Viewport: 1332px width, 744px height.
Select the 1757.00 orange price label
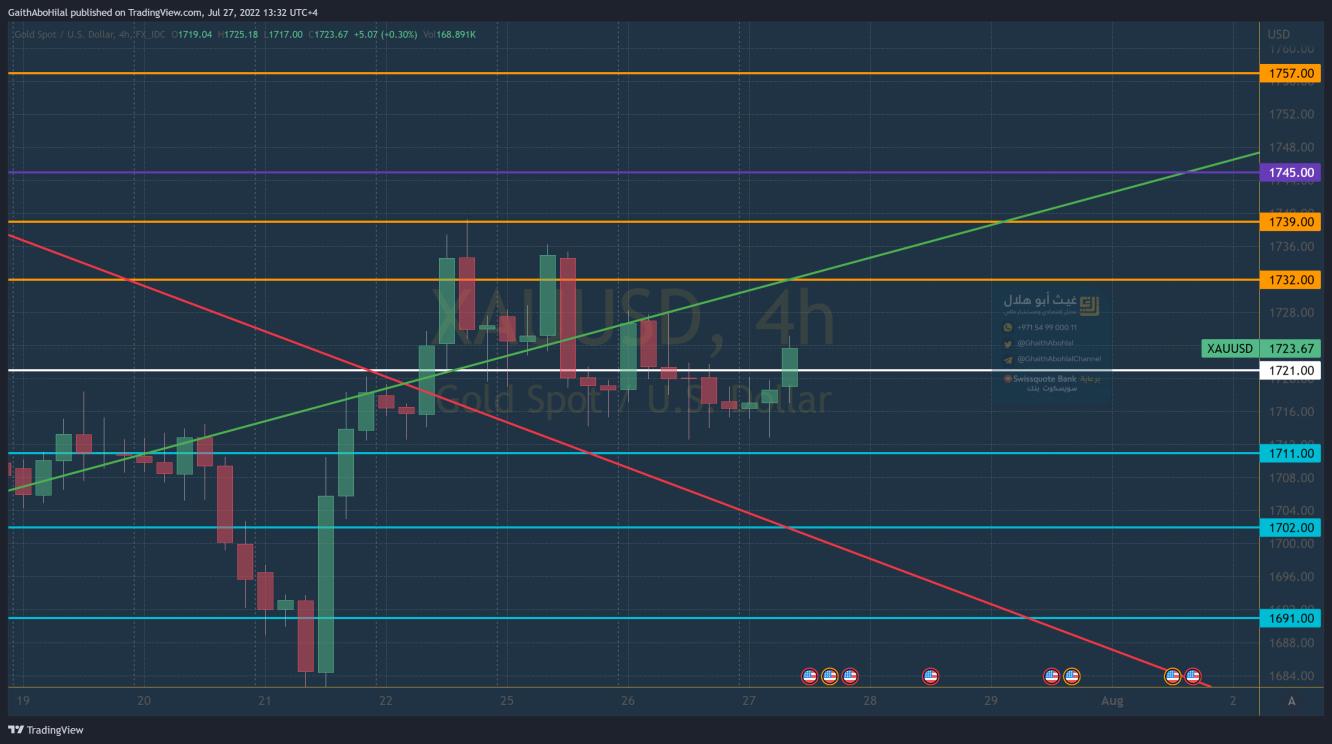(1290, 73)
